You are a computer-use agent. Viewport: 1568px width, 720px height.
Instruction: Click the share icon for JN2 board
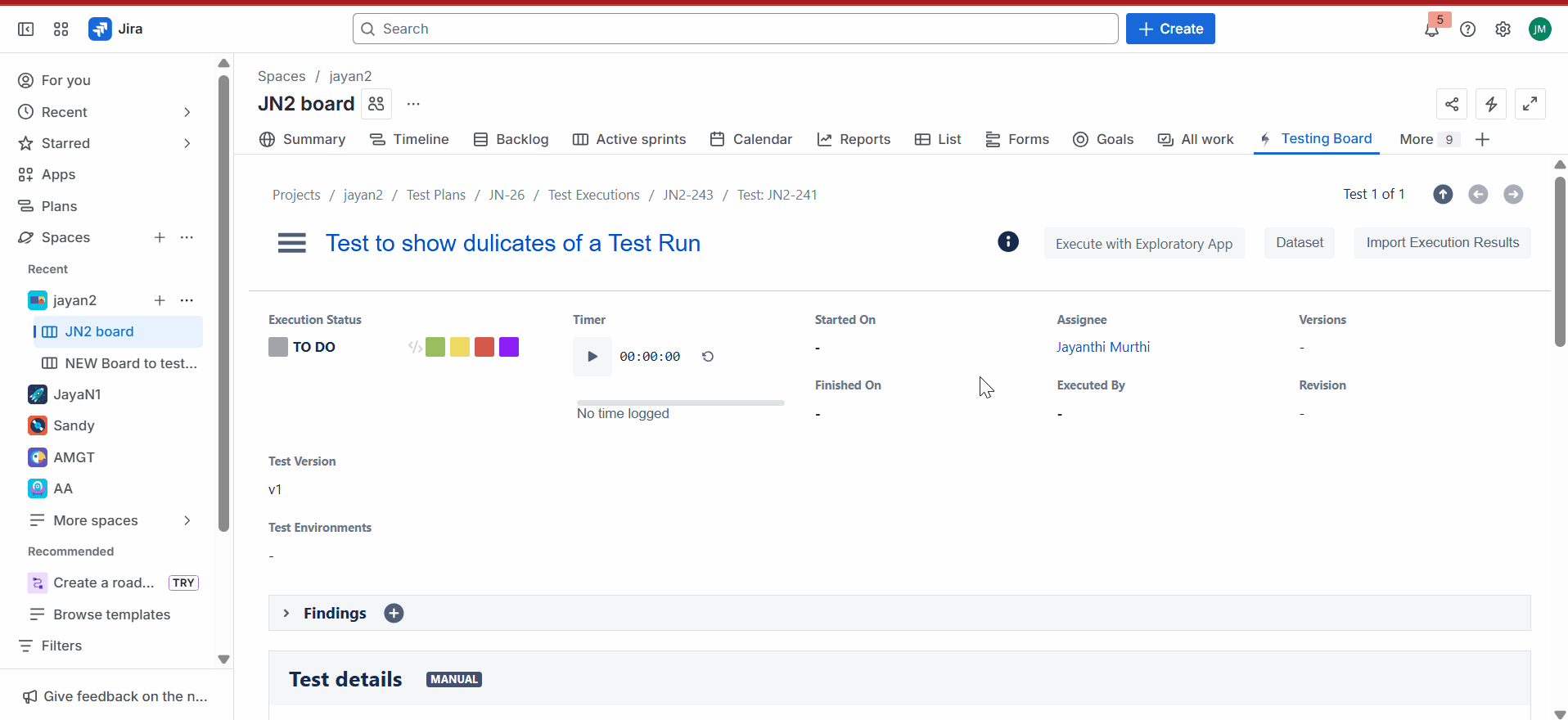pyautogui.click(x=1451, y=104)
